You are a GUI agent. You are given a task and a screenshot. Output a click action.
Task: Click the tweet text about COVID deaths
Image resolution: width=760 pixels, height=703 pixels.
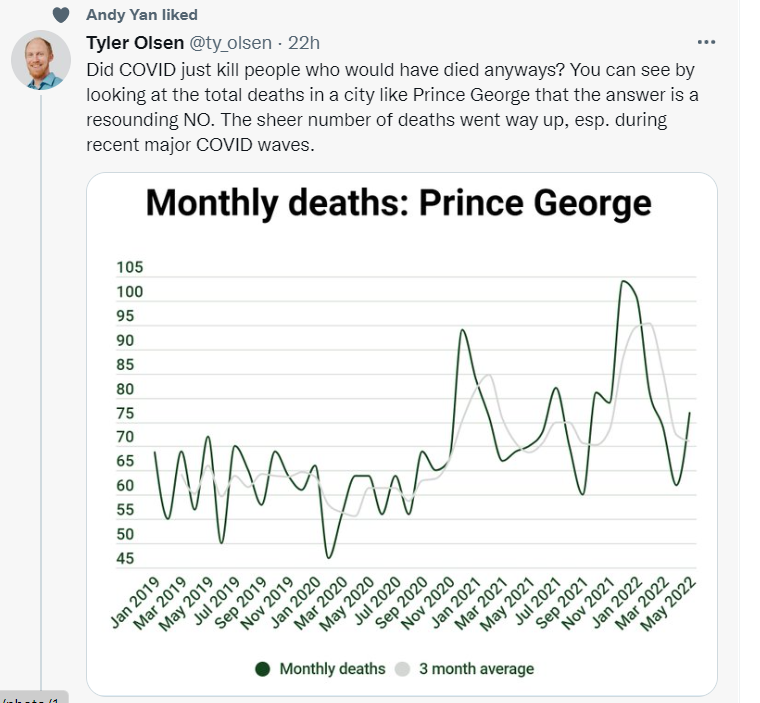point(393,107)
